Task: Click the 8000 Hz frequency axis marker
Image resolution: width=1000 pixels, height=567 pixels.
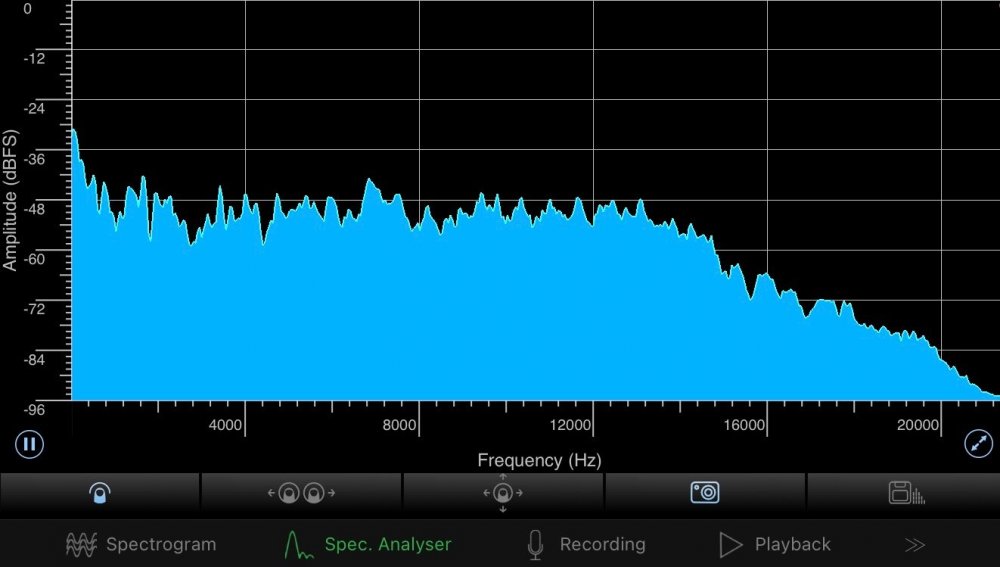Action: click(x=399, y=425)
